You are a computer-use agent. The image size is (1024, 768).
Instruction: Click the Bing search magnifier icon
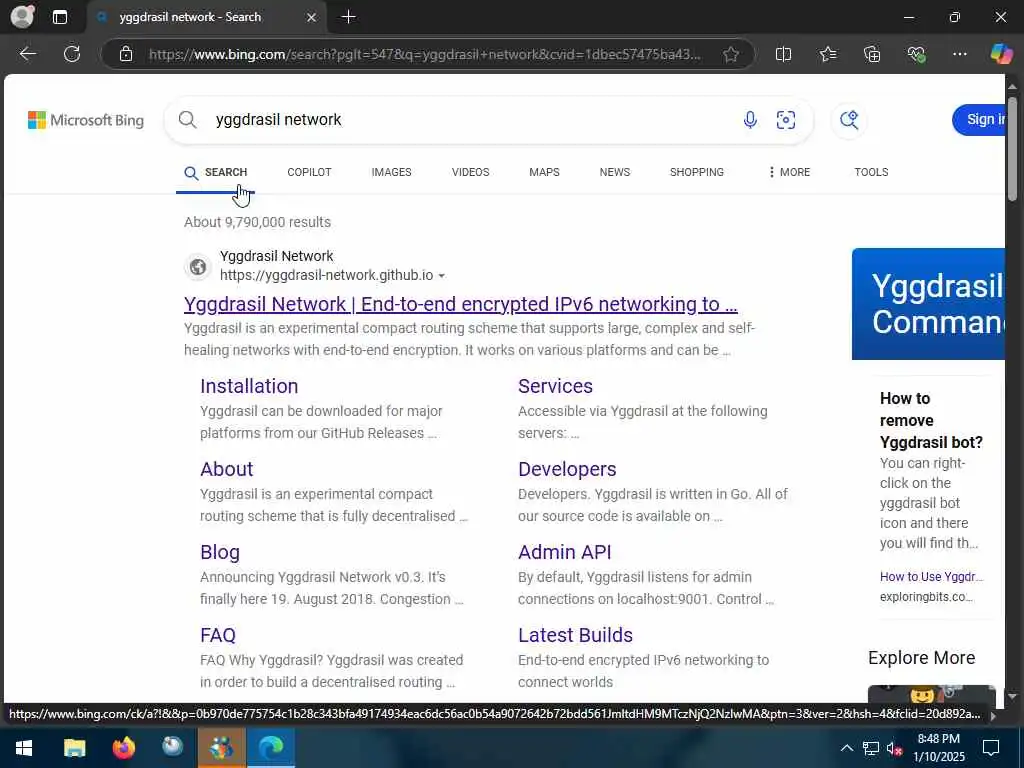pyautogui.click(x=187, y=120)
